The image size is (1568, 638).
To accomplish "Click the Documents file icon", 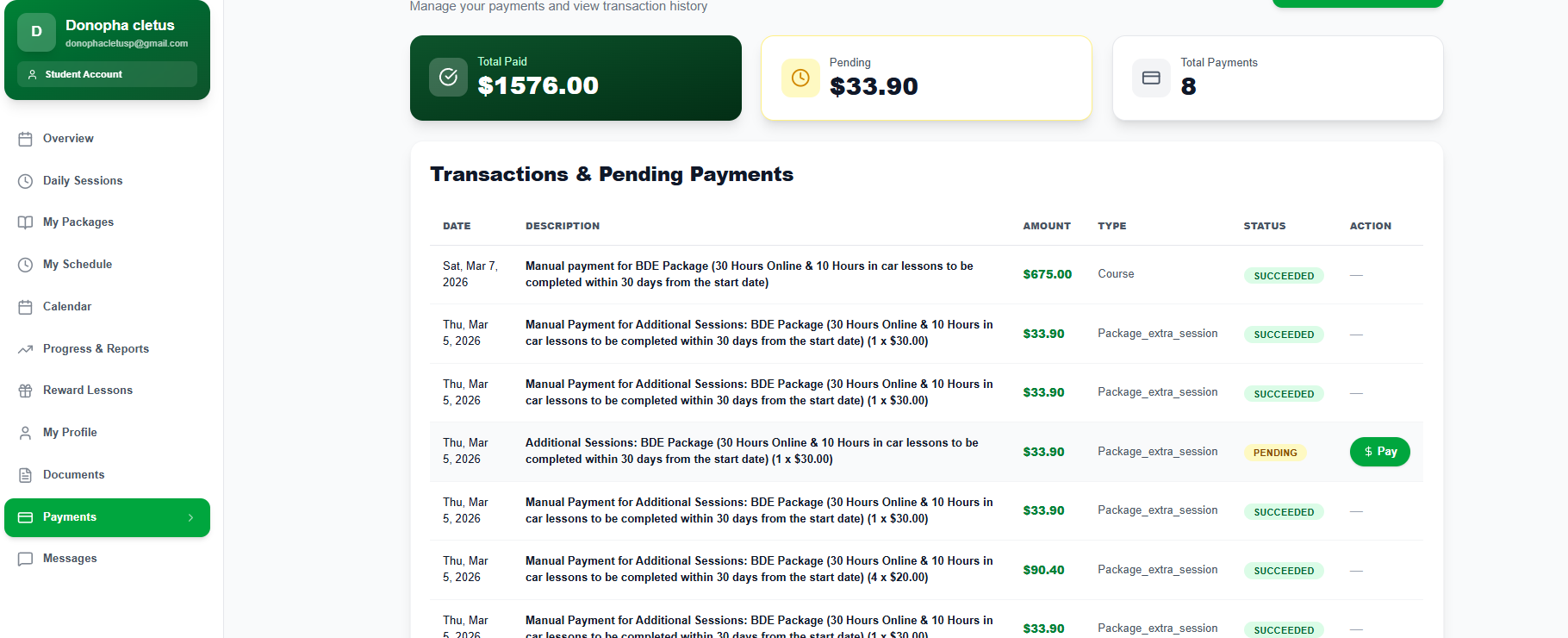I will (x=25, y=475).
